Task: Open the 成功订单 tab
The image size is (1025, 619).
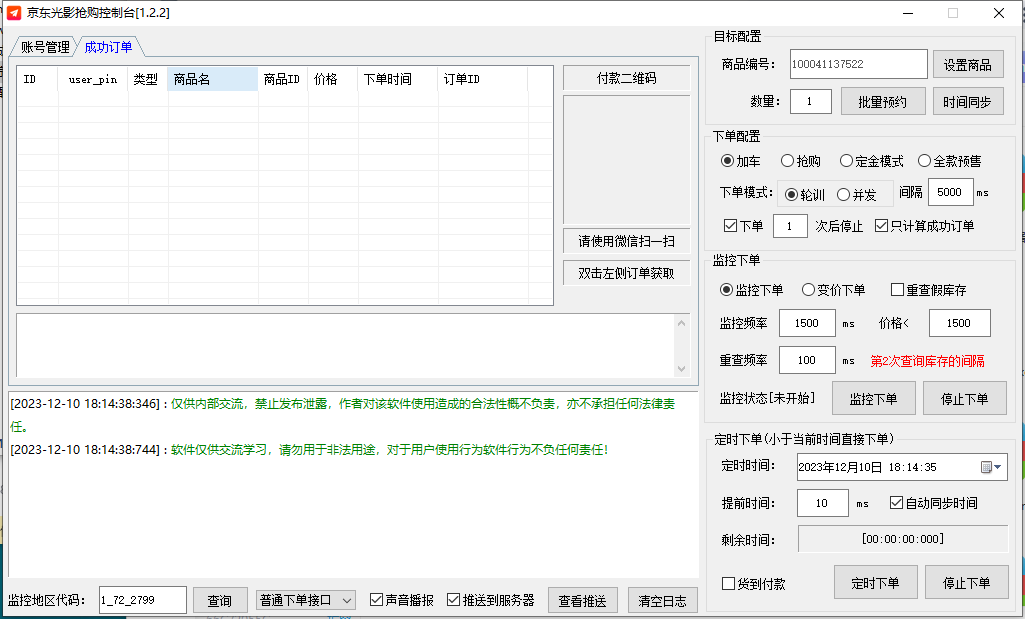Action: [108, 47]
